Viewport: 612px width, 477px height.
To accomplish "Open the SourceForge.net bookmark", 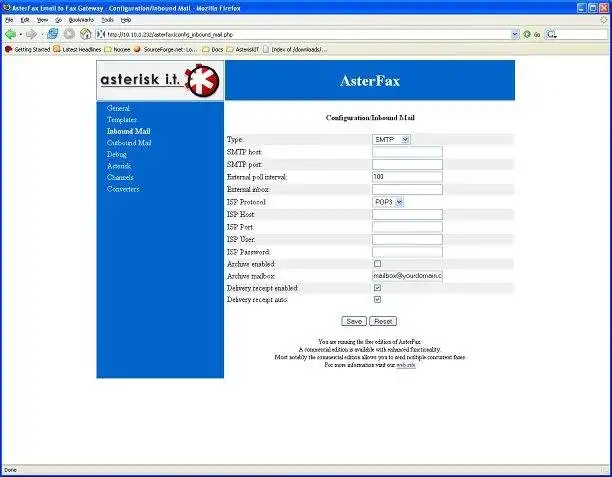I will (165, 50).
